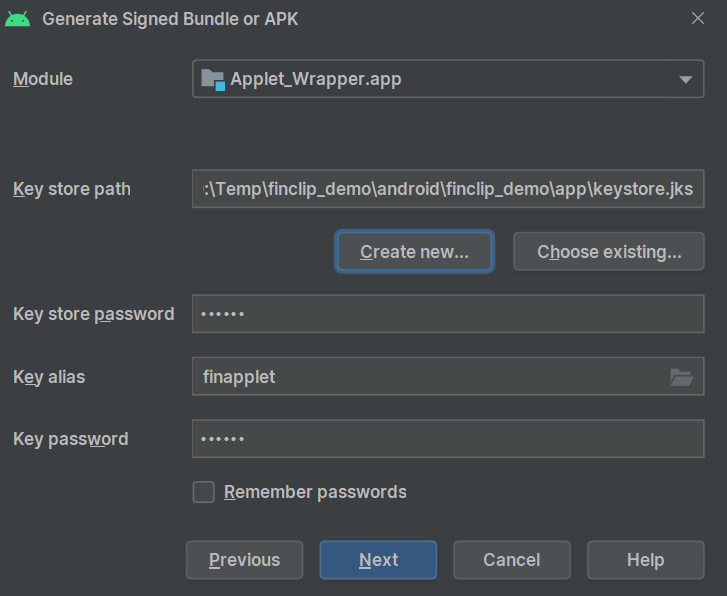Click the Create new... keystore button
The width and height of the screenshot is (727, 596).
coord(414,252)
